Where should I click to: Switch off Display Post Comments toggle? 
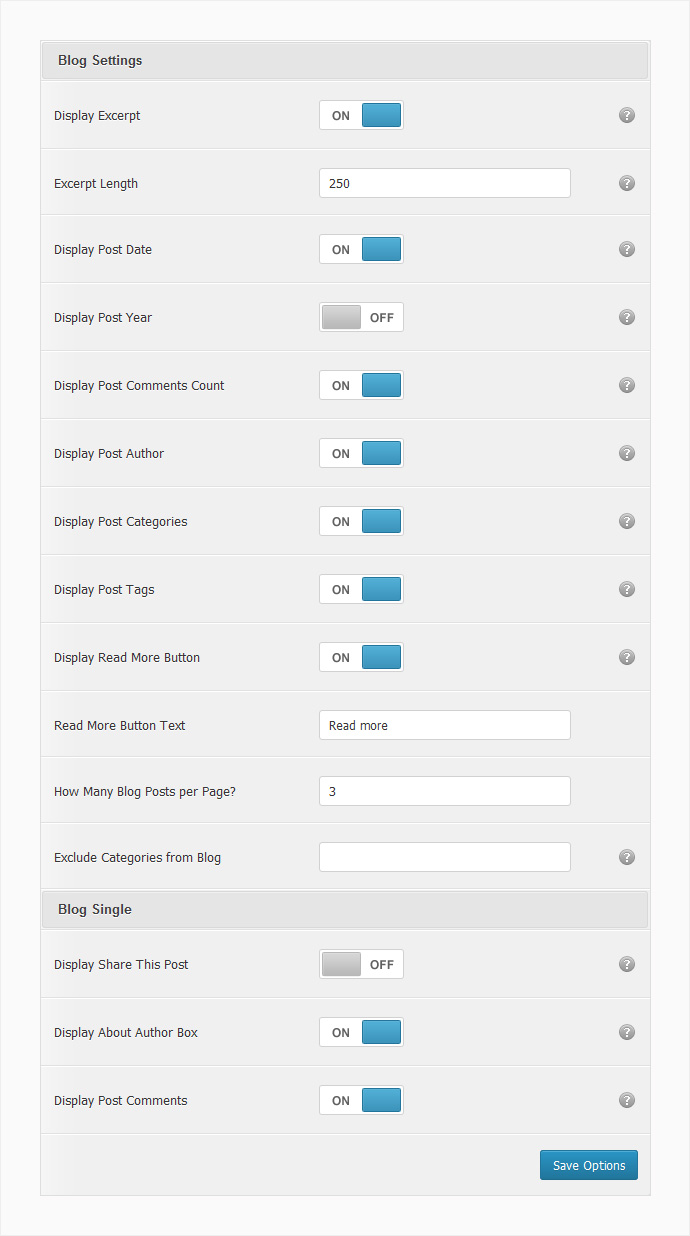(x=361, y=1100)
